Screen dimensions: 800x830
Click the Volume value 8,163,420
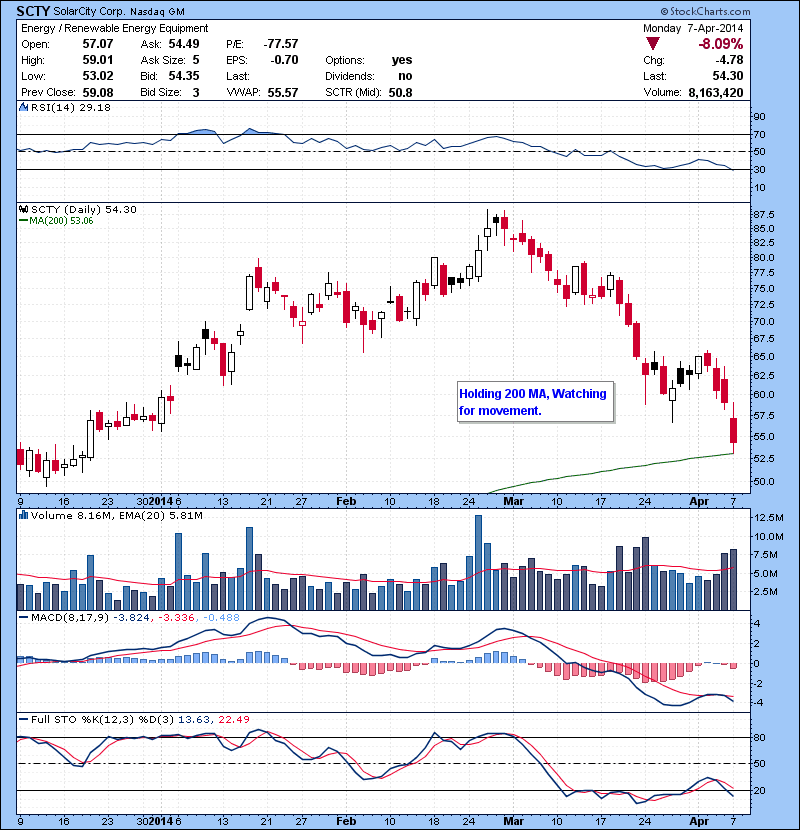pos(716,93)
